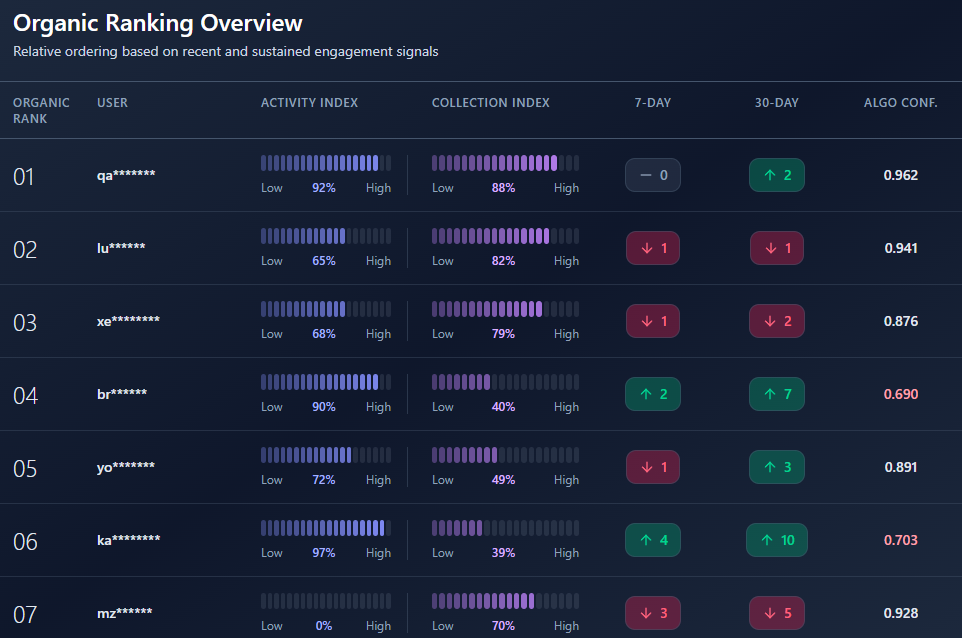Toggle the down-arrow 7-day chip for yo*******
Viewport: 962px width, 638px height.
pyautogui.click(x=652, y=467)
